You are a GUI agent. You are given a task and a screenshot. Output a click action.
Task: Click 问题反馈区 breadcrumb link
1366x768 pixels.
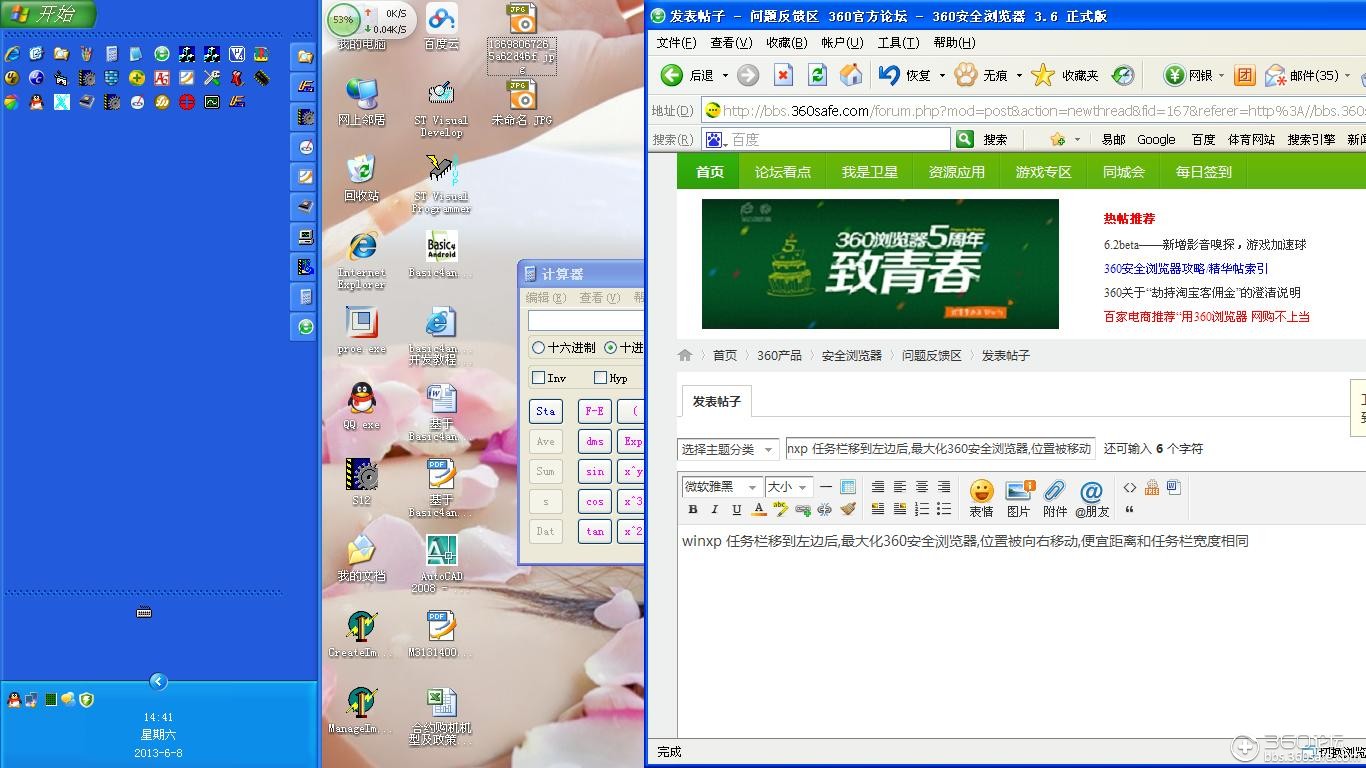tap(931, 355)
